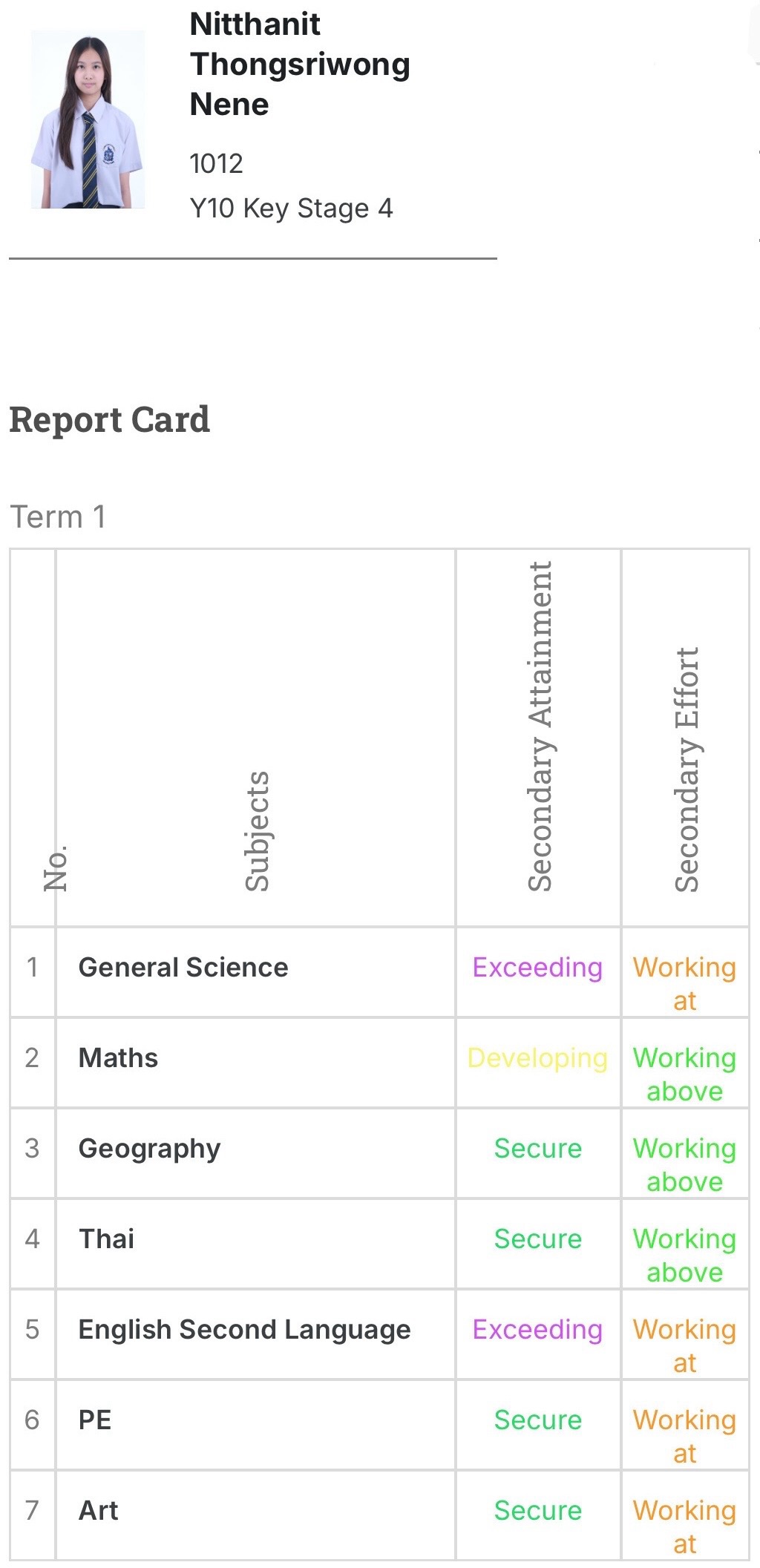This screenshot has width=760, height=1568.
Task: Select the Secondary Attainment column header
Action: tap(540, 726)
